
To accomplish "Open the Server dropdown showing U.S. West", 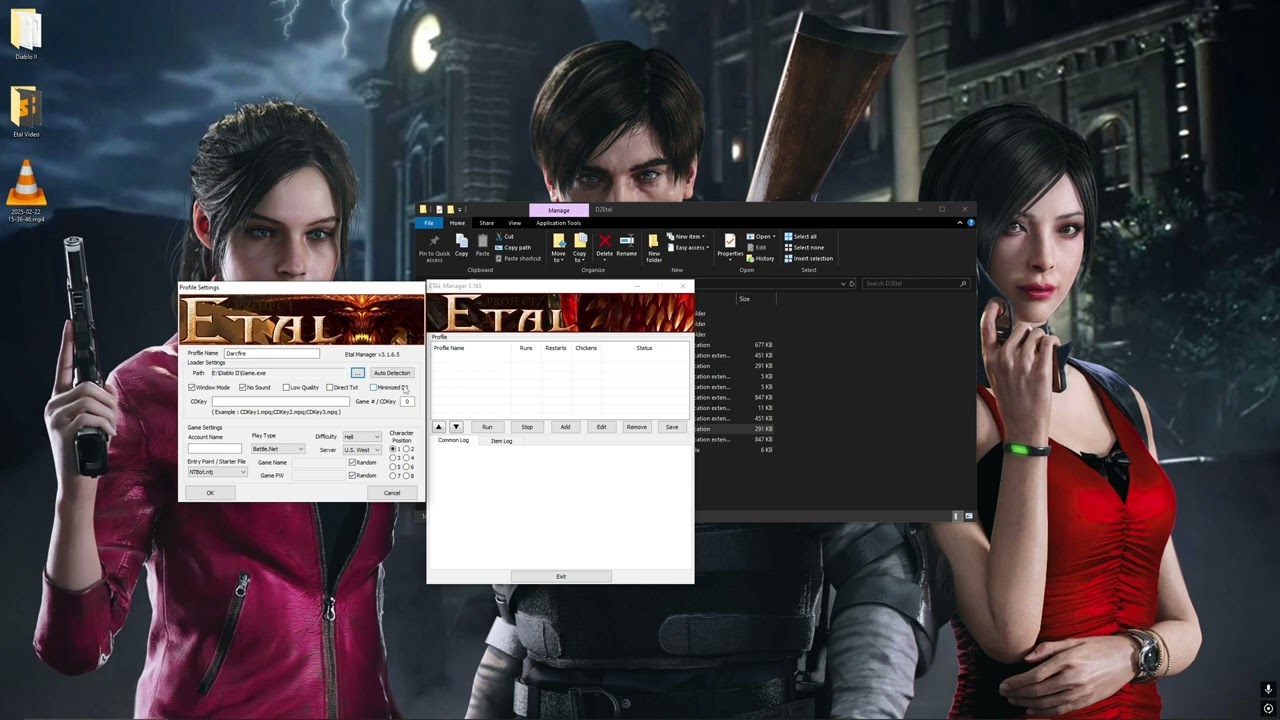I will 362,450.
